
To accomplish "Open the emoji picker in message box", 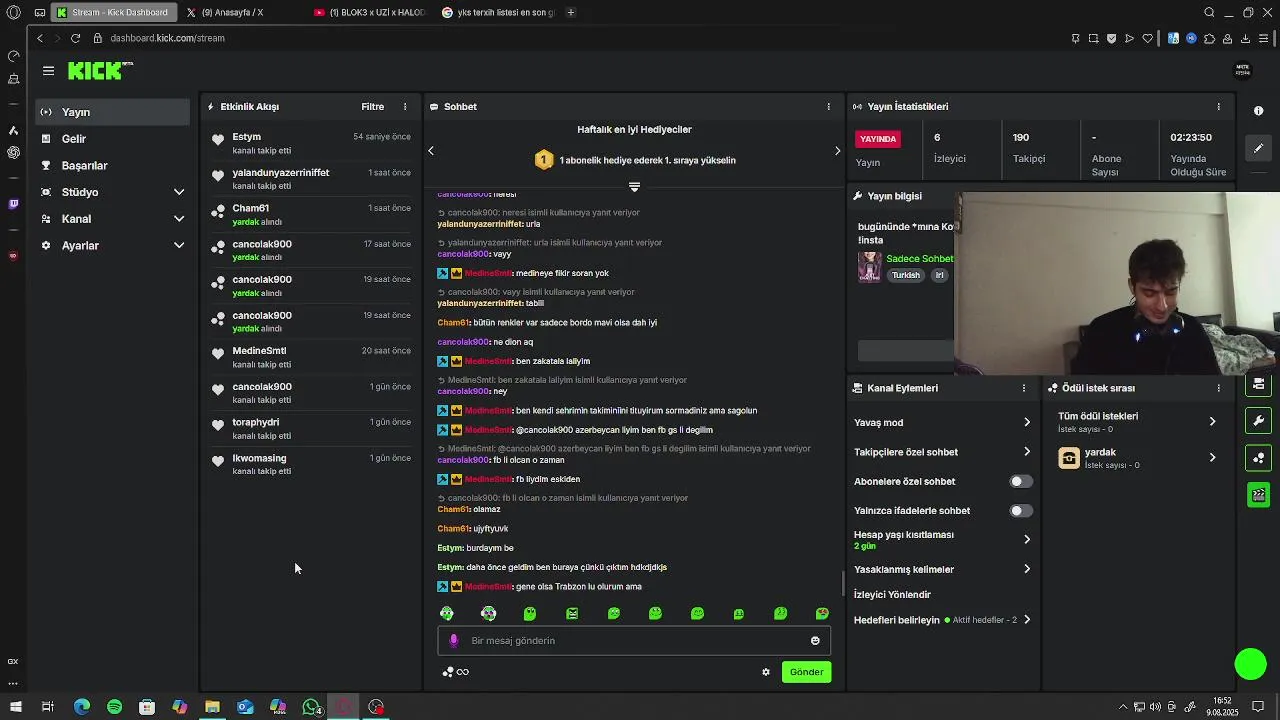I will coord(815,641).
